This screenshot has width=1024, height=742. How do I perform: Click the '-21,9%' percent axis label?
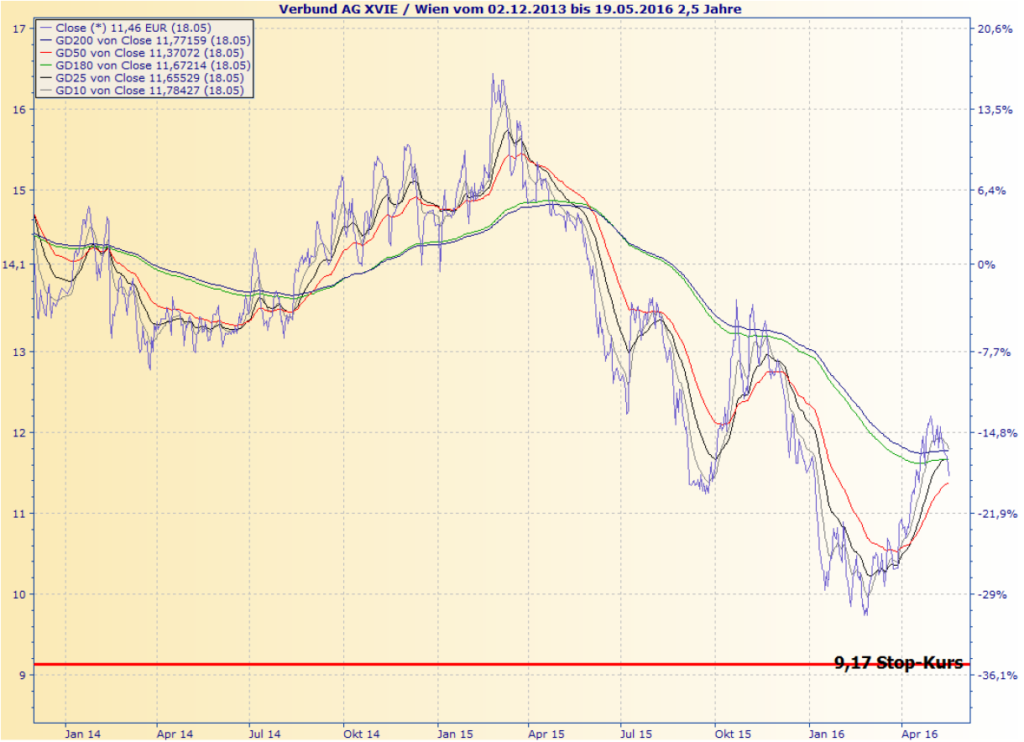997,514
